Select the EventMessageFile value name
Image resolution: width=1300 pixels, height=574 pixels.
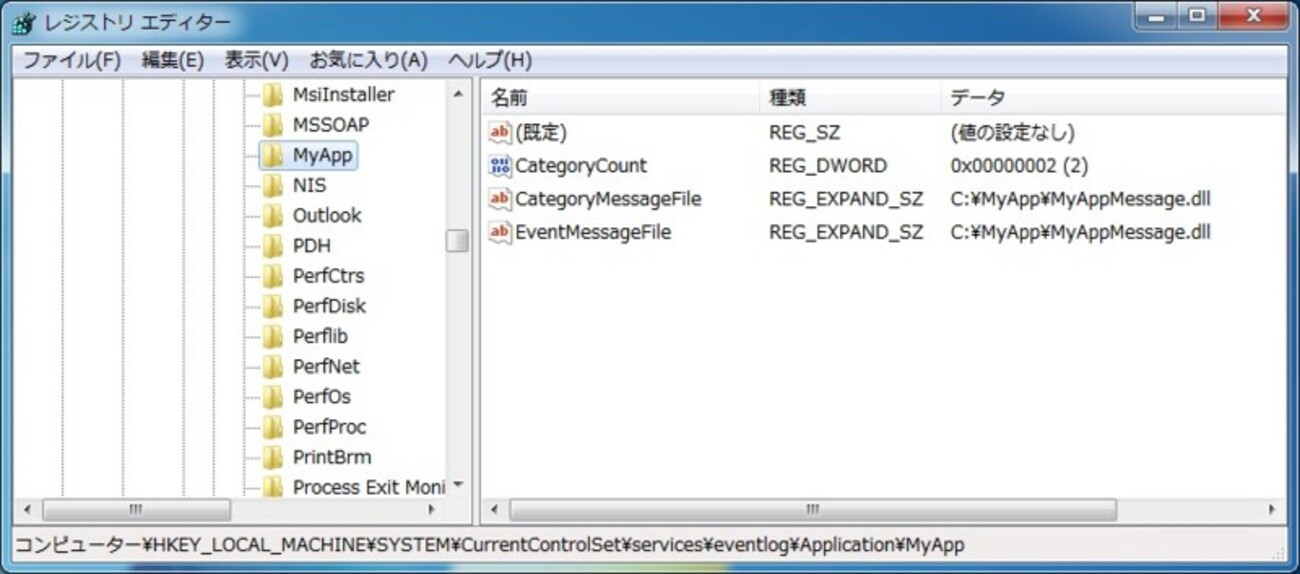[x=593, y=233]
